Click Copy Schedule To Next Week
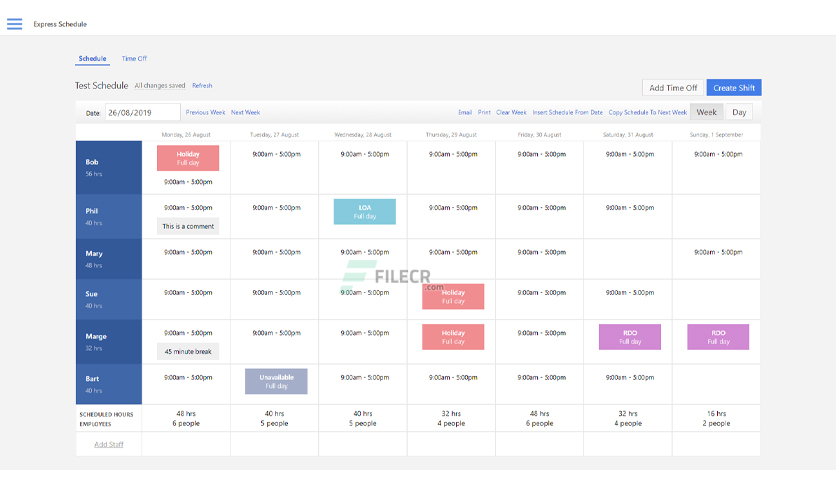 [x=648, y=112]
